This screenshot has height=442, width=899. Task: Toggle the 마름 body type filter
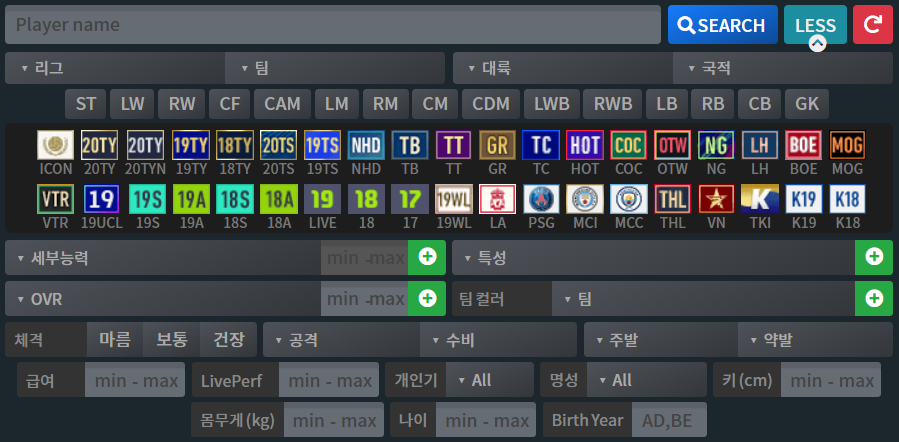tap(115, 339)
